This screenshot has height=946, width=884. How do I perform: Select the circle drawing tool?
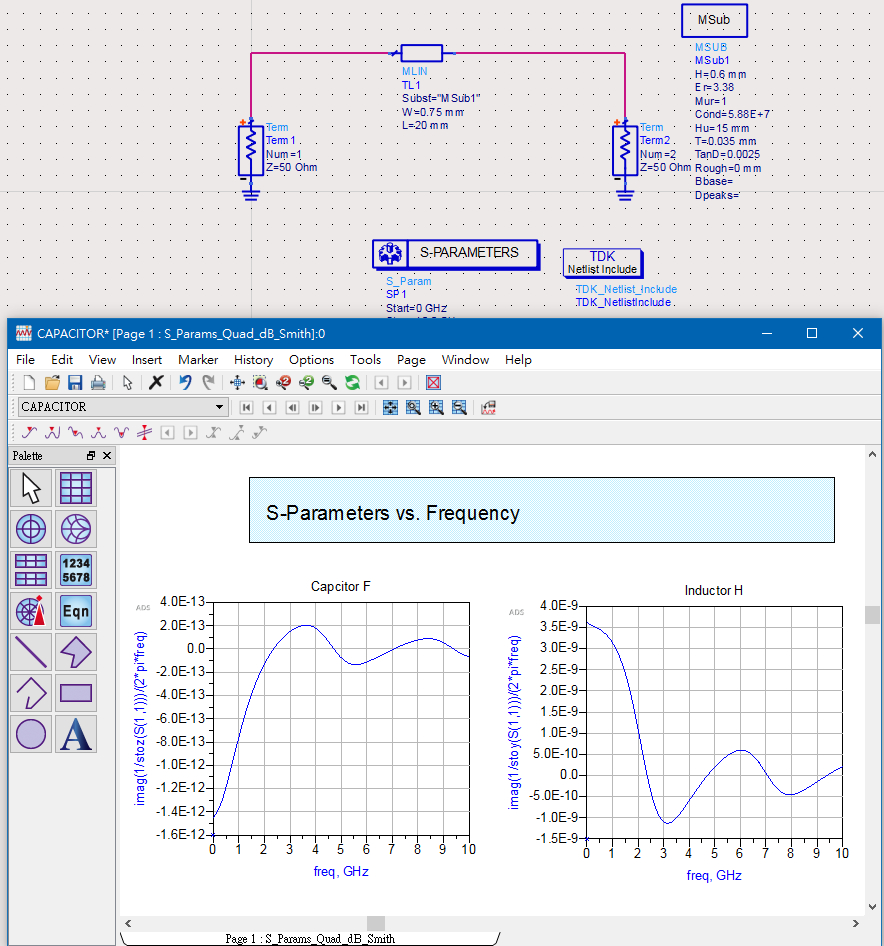(32, 733)
